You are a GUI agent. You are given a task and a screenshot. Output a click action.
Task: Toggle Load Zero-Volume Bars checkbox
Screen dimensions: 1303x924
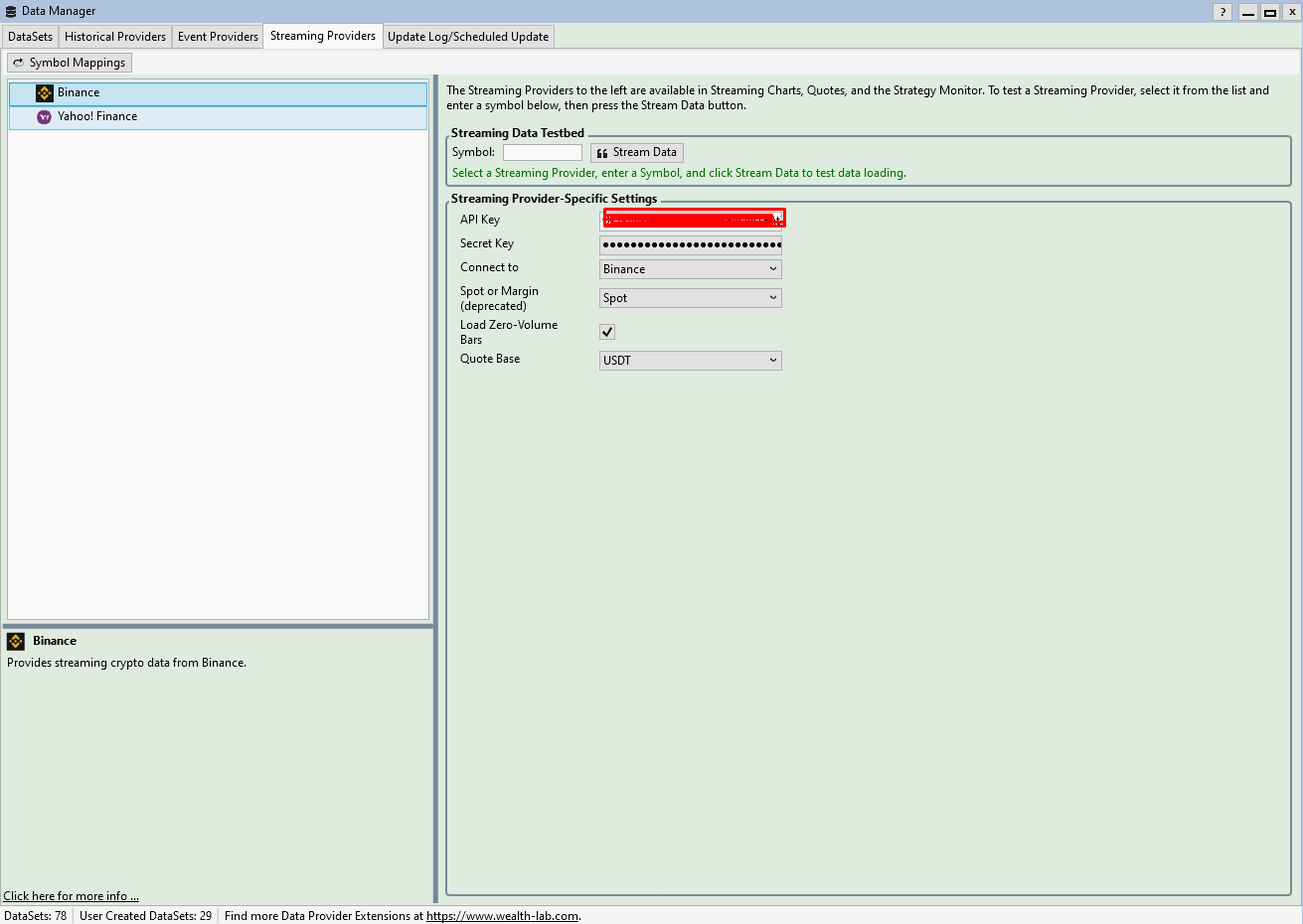point(607,332)
